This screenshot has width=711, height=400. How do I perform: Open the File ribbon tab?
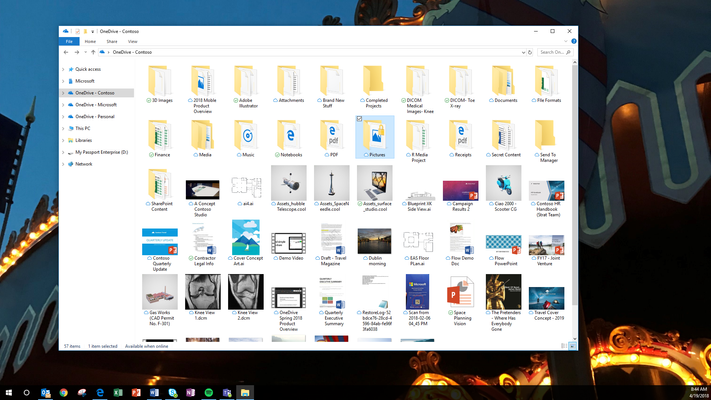point(69,41)
